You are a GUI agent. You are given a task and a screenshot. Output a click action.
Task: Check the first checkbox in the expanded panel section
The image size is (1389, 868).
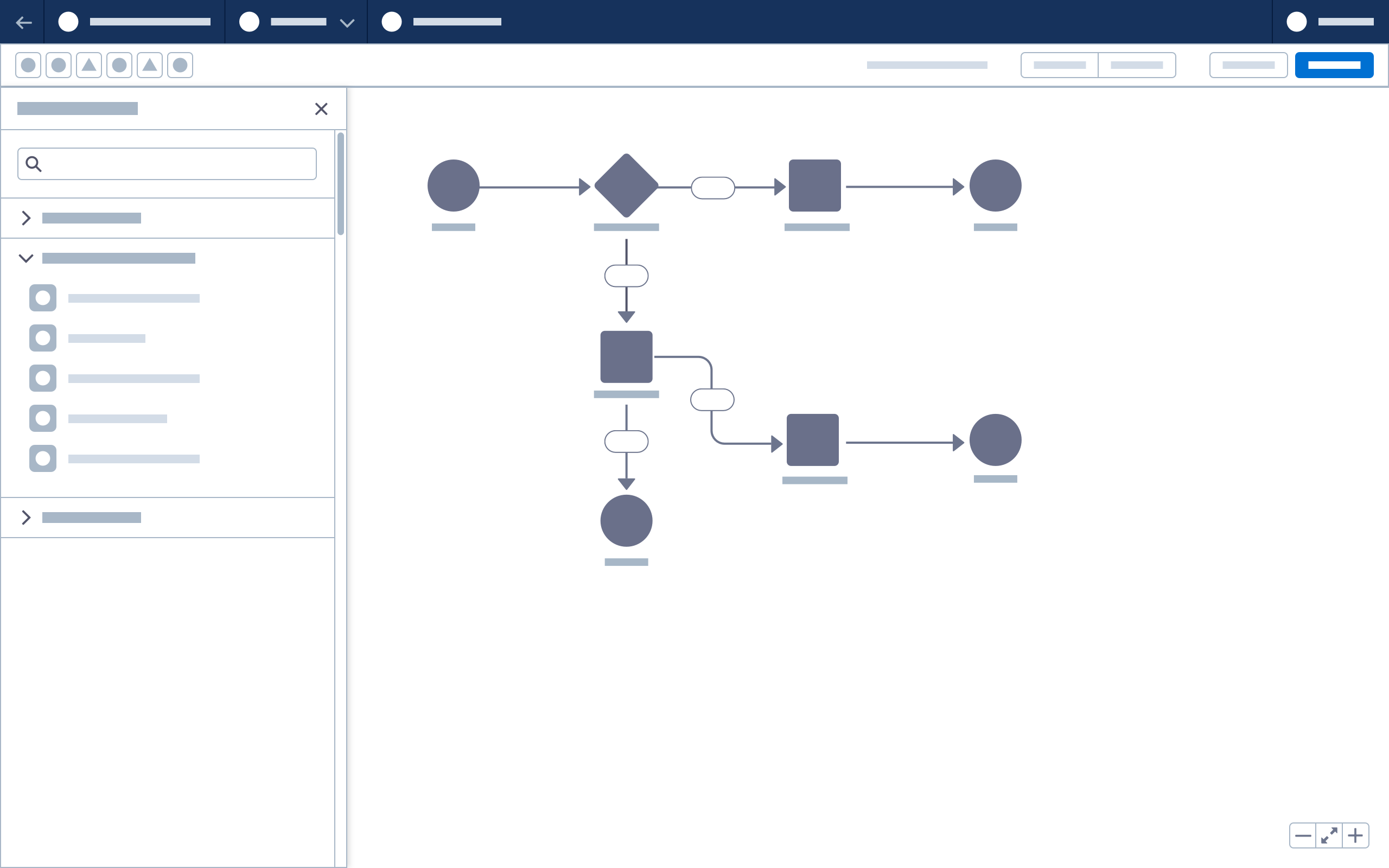coord(42,297)
